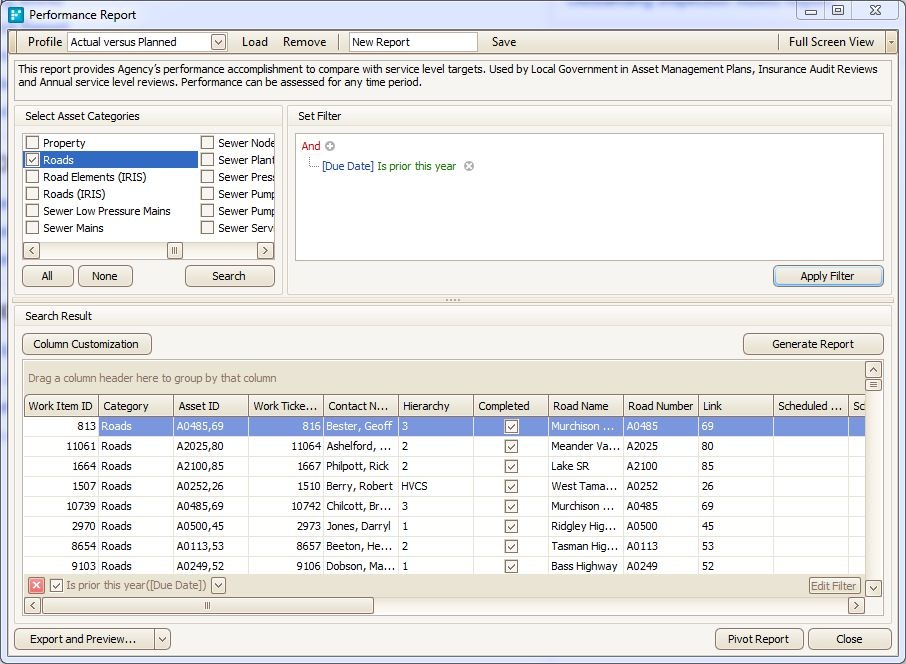Click the Generate Report button
This screenshot has height=664, width=906.
(812, 344)
